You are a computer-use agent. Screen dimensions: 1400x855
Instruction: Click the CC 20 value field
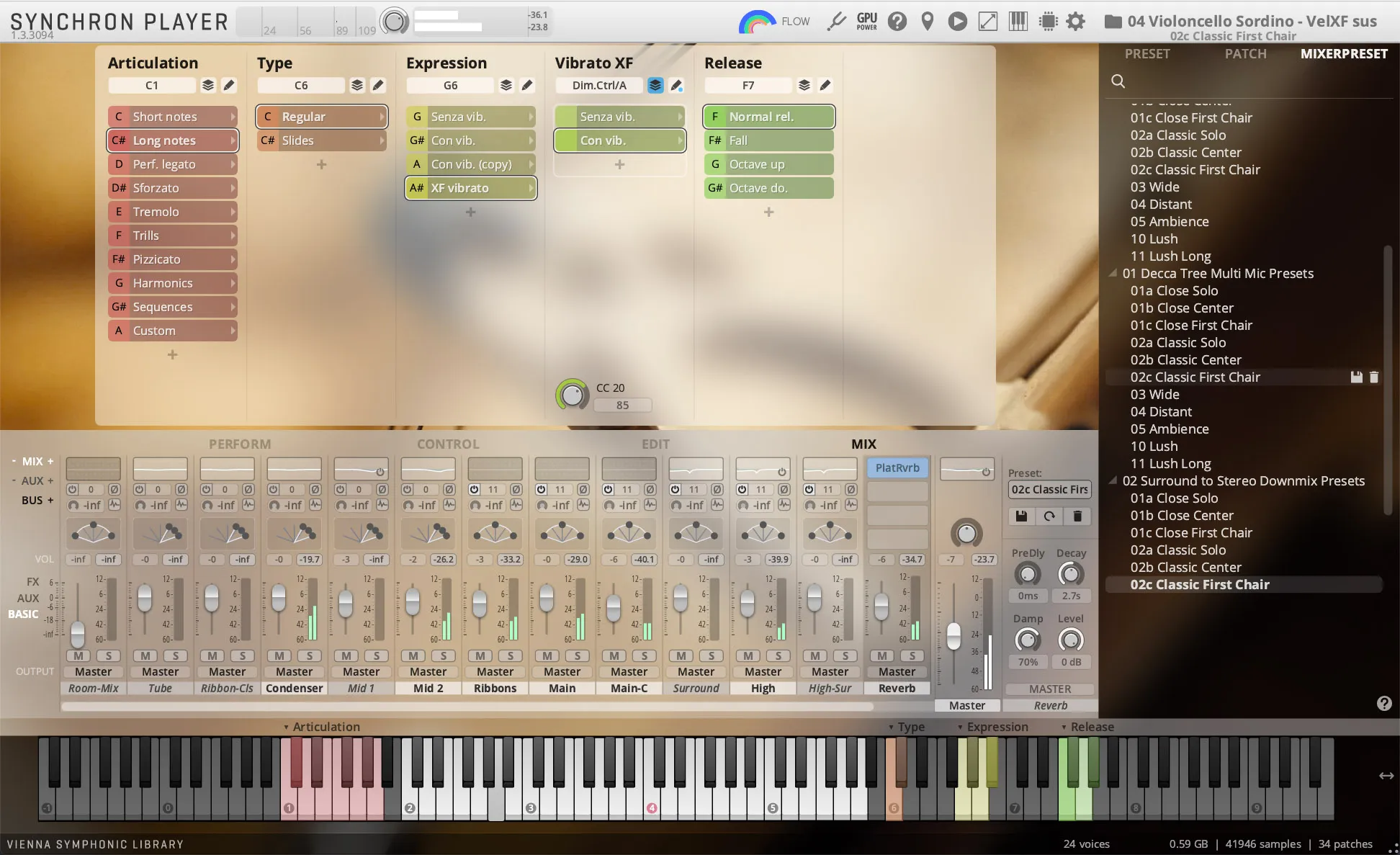click(622, 405)
